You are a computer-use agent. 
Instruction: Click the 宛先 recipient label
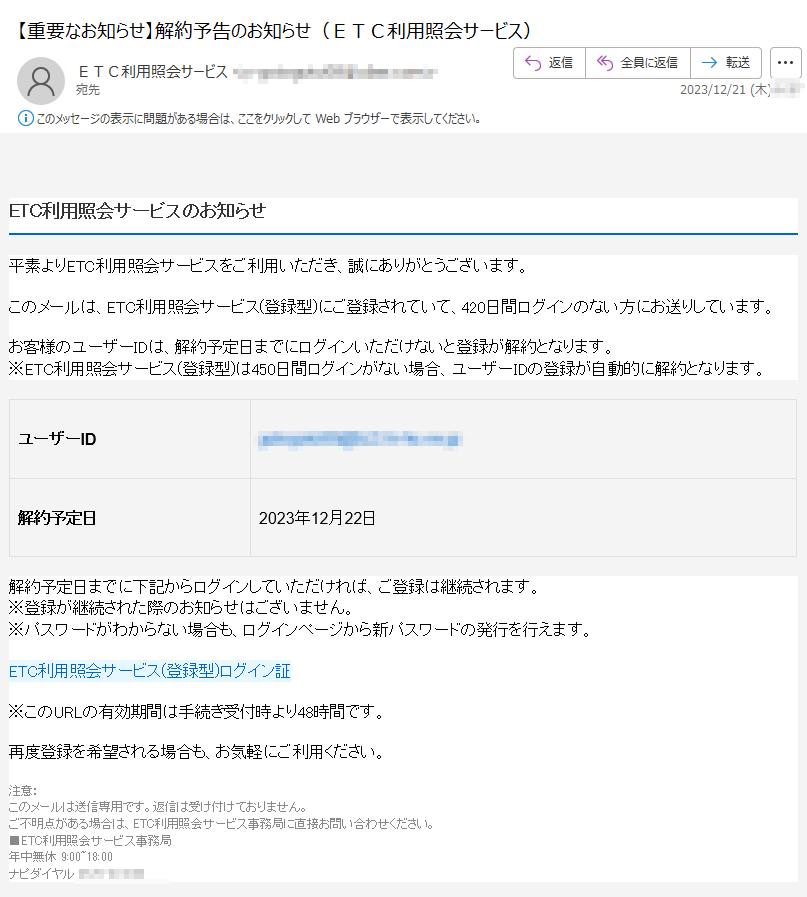87,90
